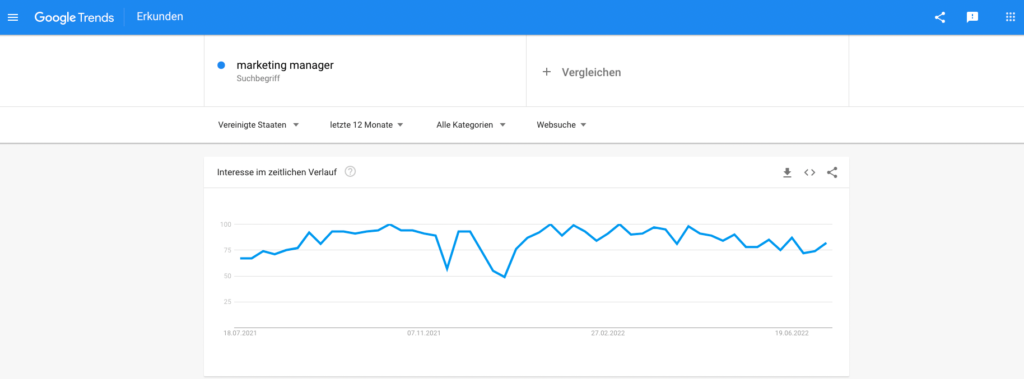Click the help question mark icon

pyautogui.click(x=350, y=172)
